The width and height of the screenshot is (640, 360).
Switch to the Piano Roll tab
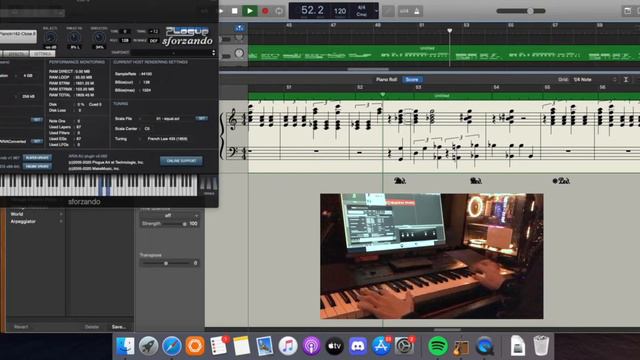(x=386, y=80)
